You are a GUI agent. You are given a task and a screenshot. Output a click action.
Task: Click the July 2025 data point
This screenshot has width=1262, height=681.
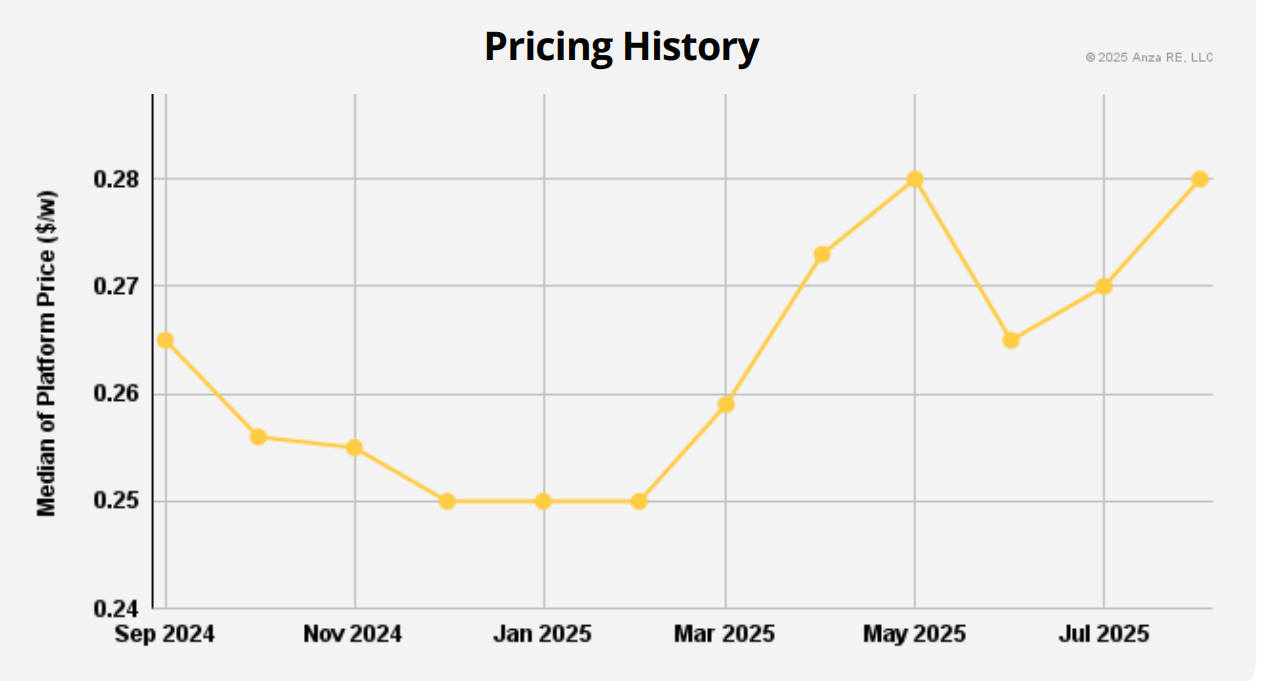[1104, 286]
